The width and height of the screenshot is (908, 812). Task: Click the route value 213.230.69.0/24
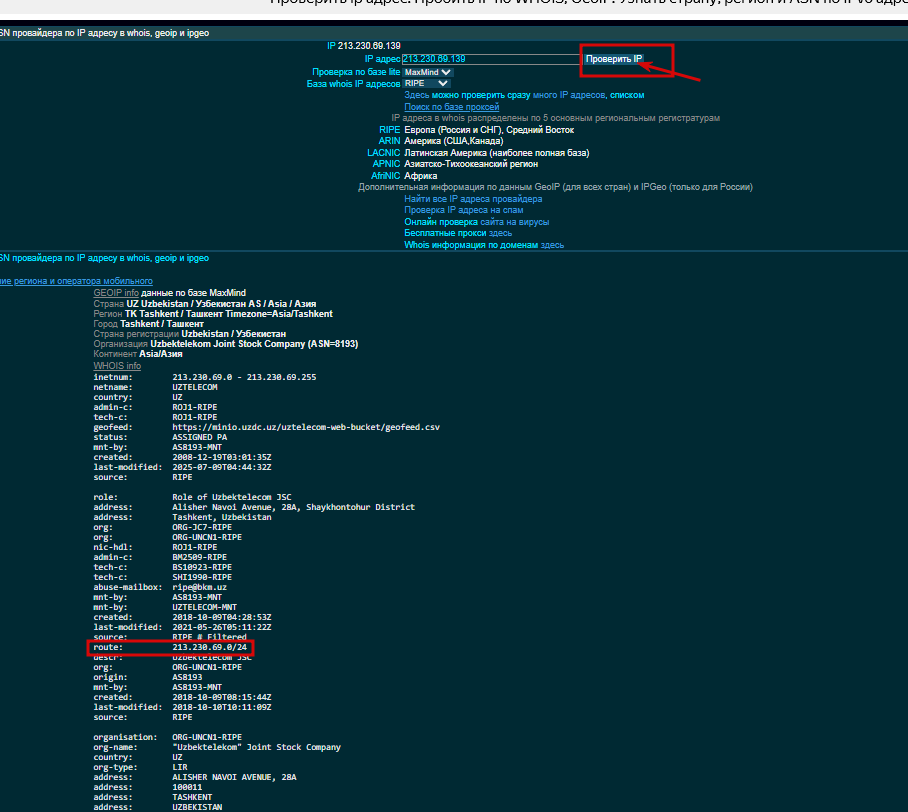point(210,647)
